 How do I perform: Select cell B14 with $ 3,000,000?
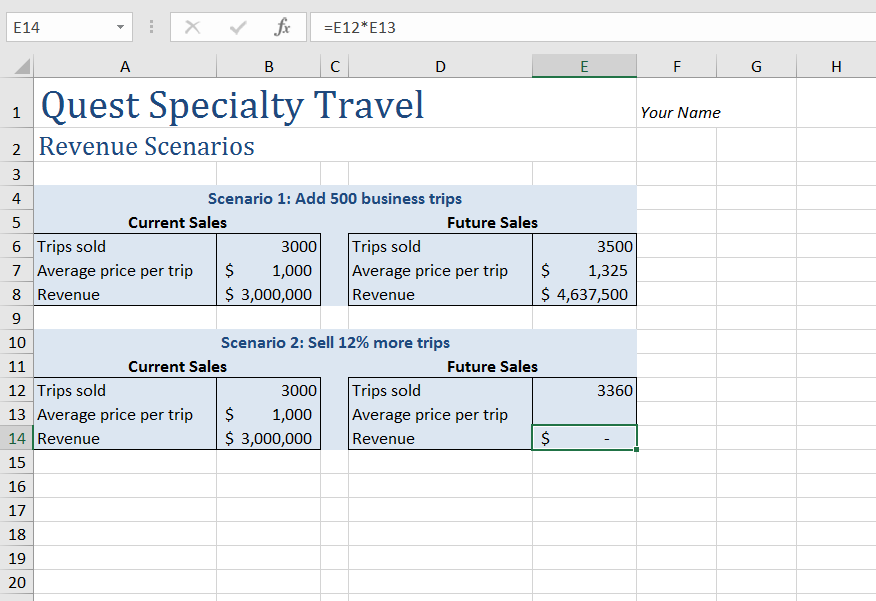[269, 438]
